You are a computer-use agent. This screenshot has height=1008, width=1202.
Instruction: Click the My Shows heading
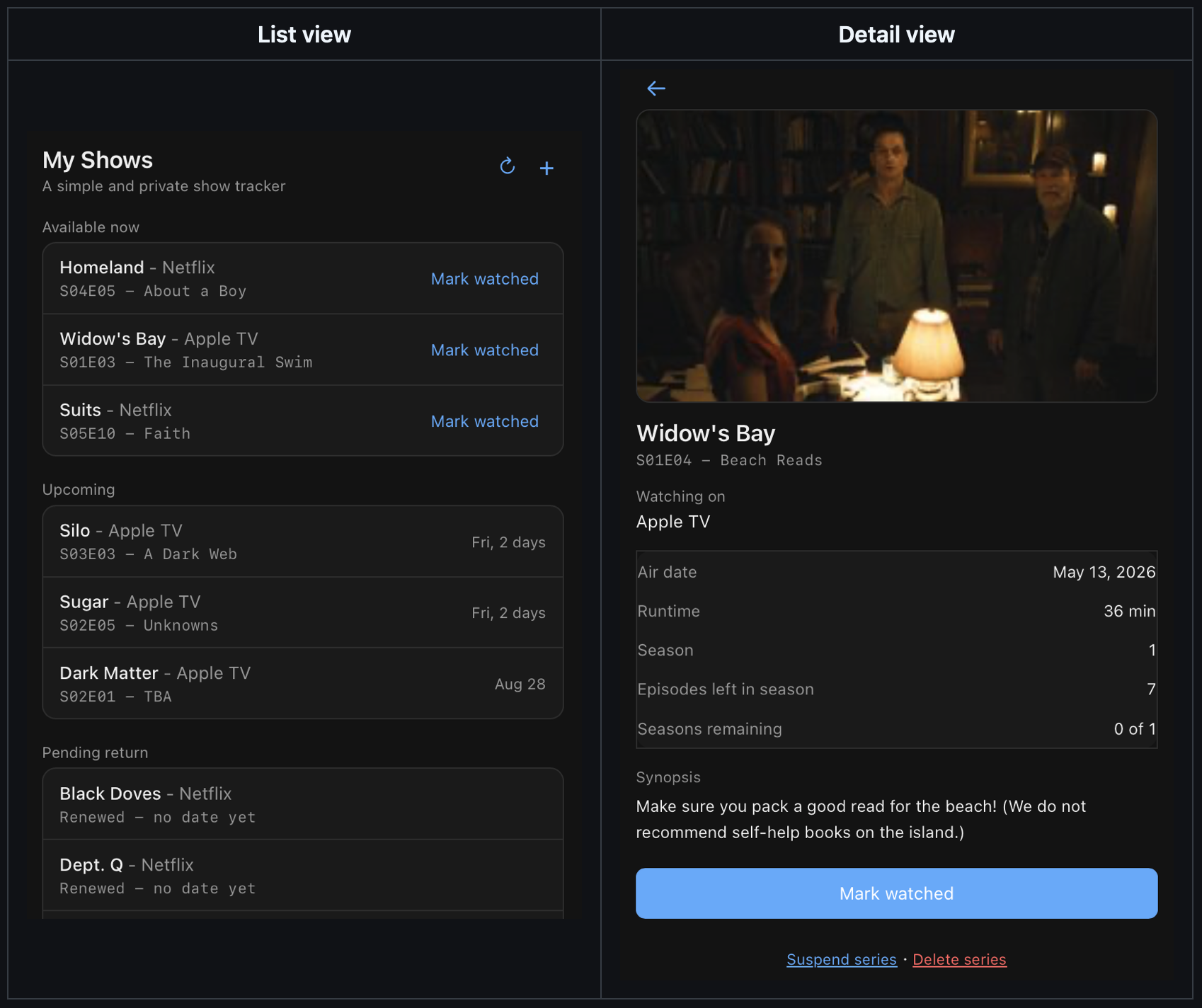click(98, 160)
